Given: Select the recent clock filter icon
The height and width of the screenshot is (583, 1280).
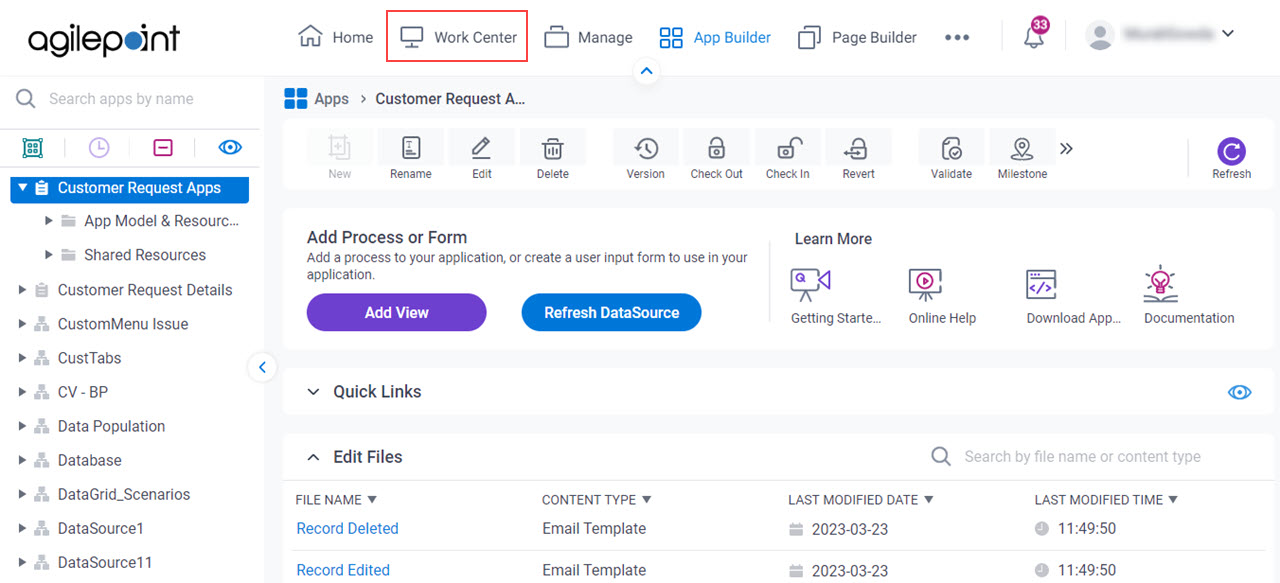Looking at the screenshot, I should [99, 147].
